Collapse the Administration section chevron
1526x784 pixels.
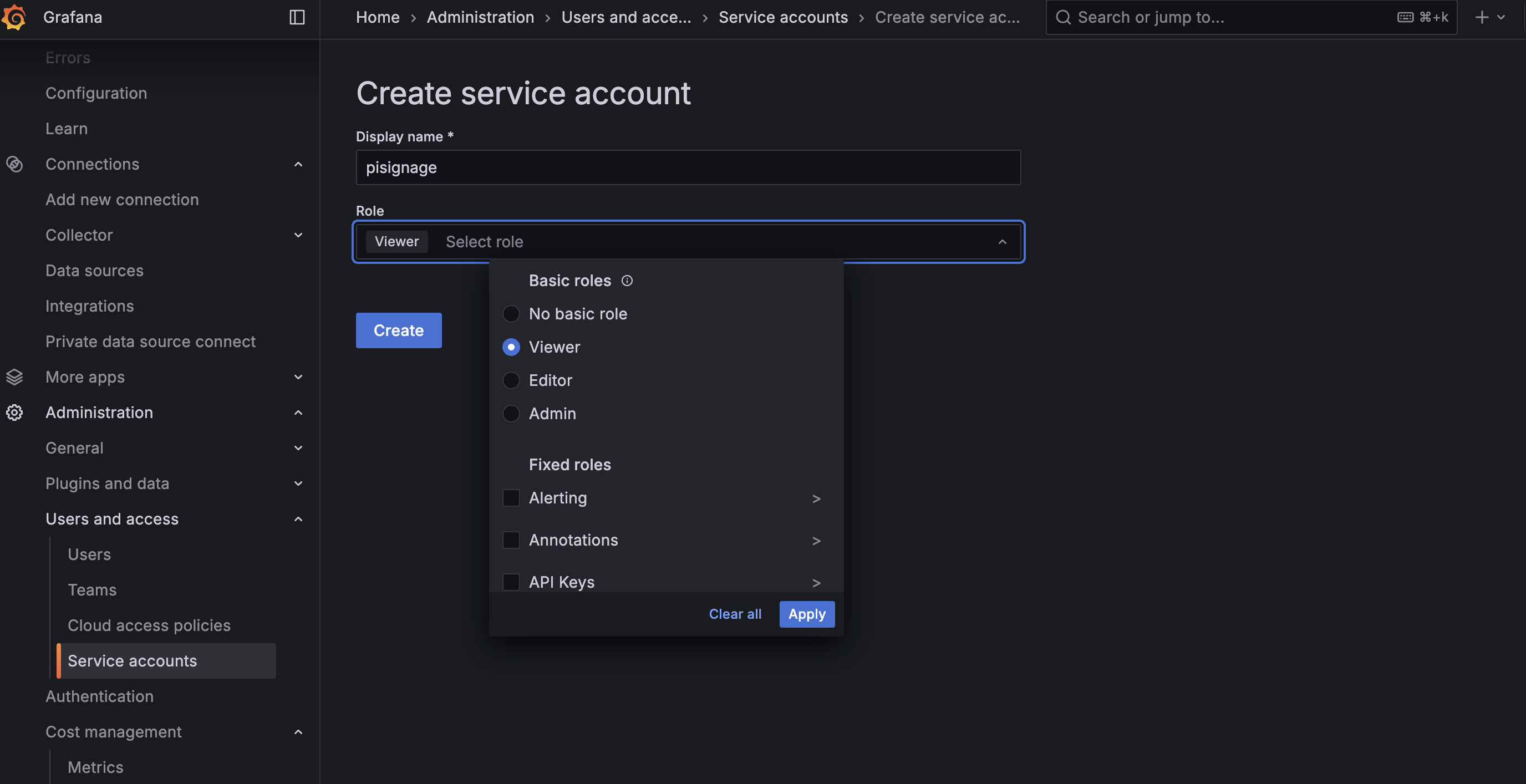(298, 413)
